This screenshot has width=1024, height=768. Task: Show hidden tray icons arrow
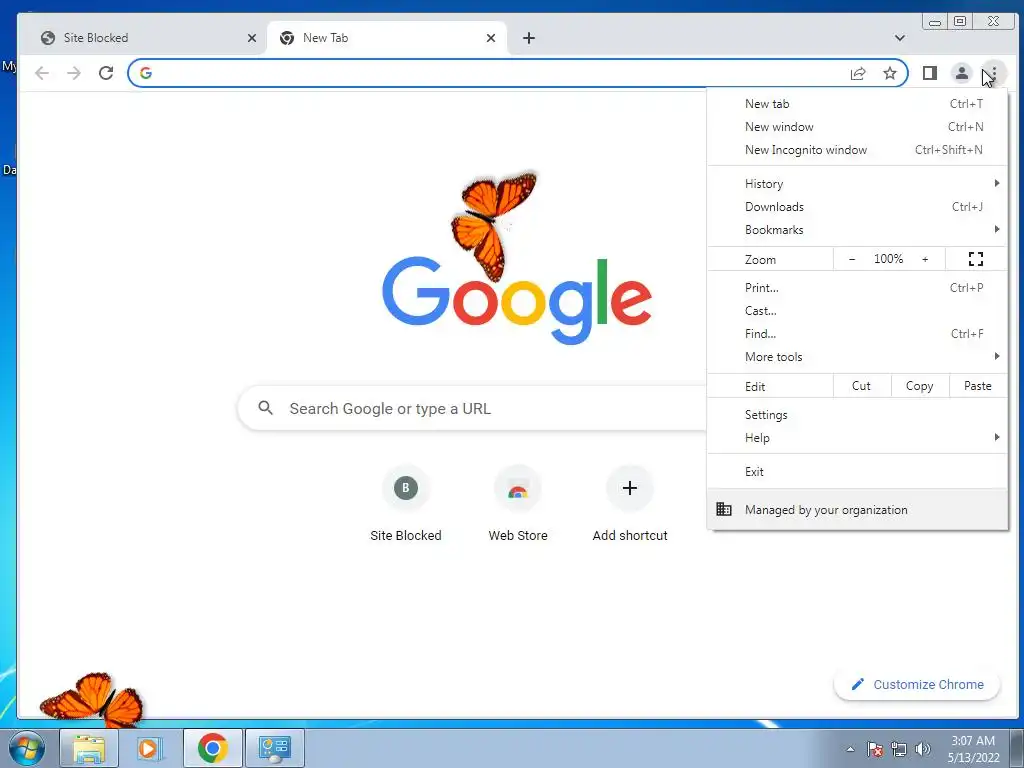pyautogui.click(x=850, y=749)
